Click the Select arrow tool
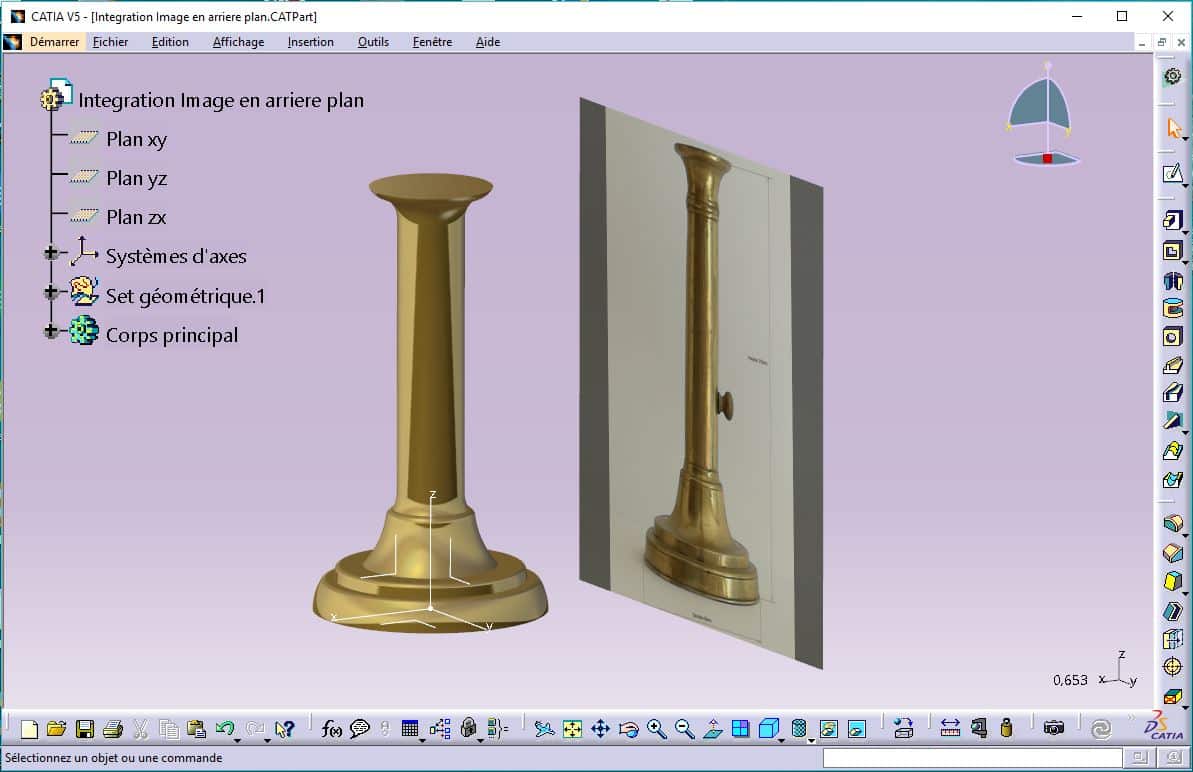Viewport: 1193px width, 772px height. (1174, 129)
